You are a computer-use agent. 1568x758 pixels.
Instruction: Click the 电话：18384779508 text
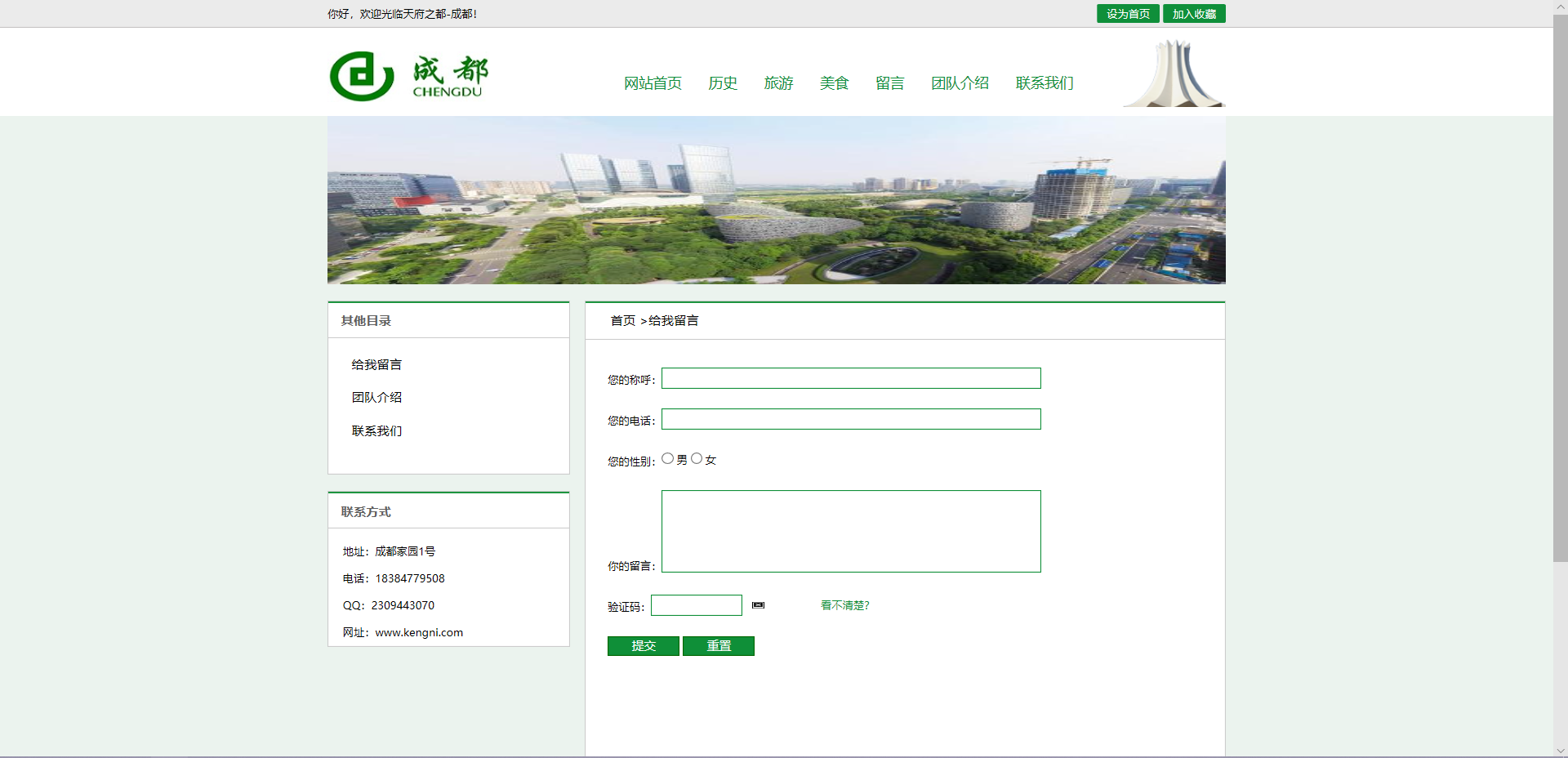point(394,578)
